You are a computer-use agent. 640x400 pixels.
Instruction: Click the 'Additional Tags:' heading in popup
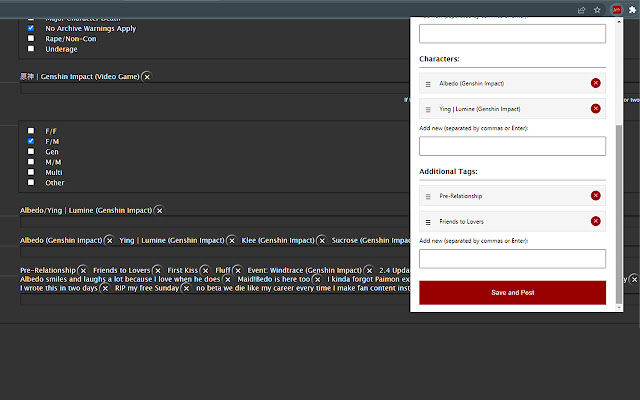pos(448,171)
